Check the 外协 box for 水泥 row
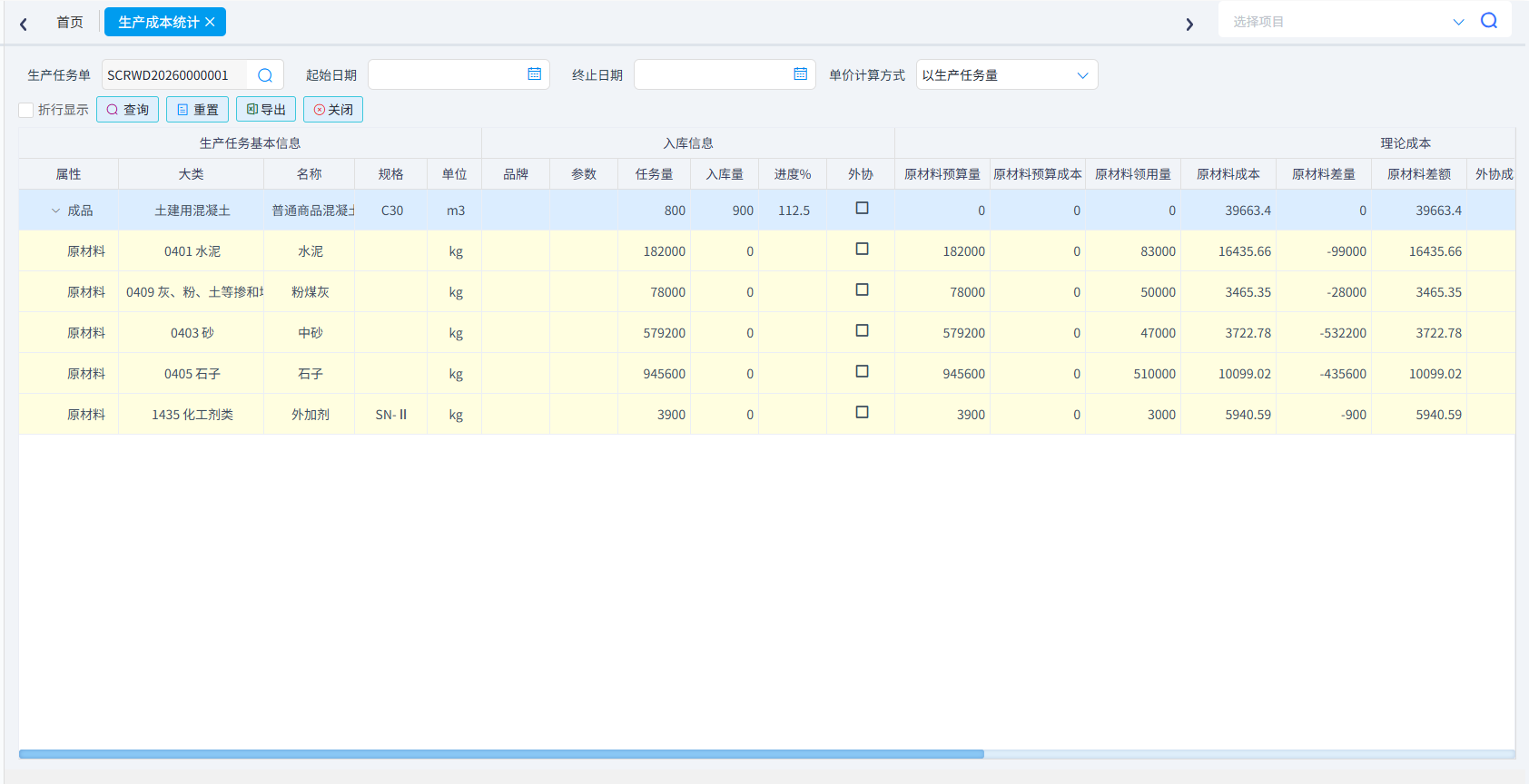The width and height of the screenshot is (1529, 784). tap(862, 250)
